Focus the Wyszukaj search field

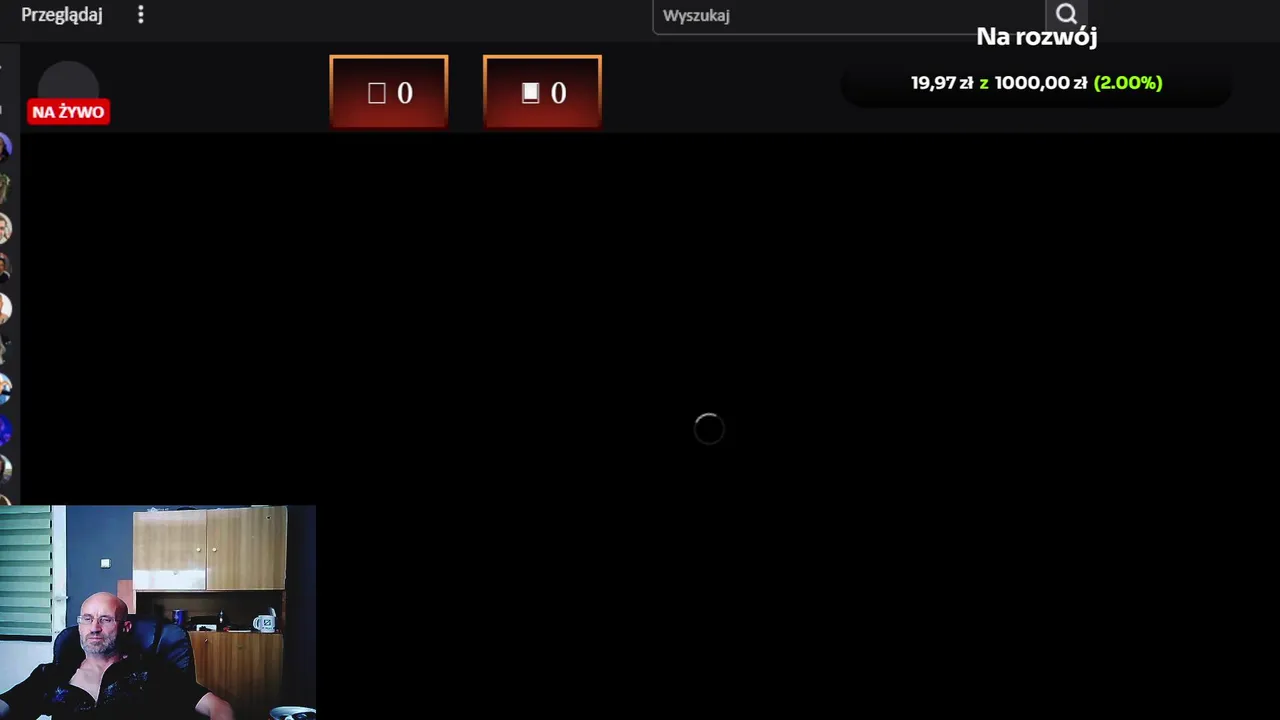849,16
